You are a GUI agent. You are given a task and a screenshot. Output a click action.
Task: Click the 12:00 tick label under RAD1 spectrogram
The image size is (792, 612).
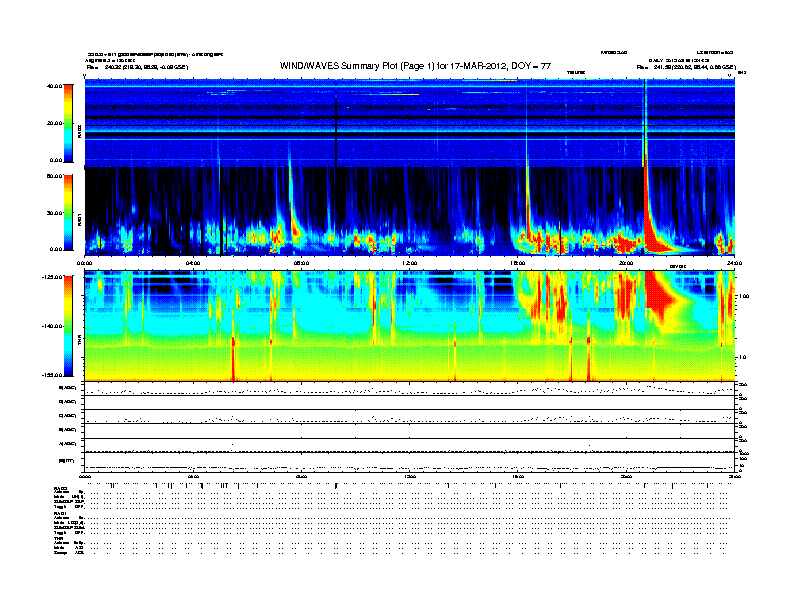point(409,263)
